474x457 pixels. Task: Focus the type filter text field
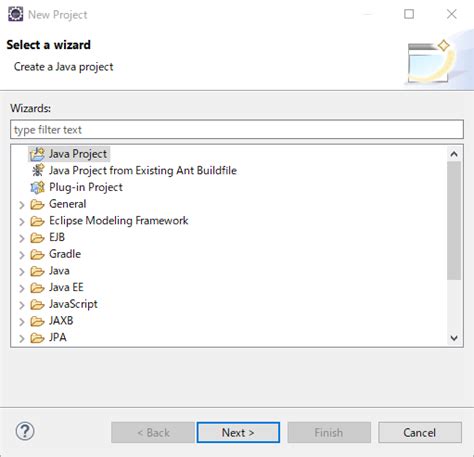(x=237, y=129)
